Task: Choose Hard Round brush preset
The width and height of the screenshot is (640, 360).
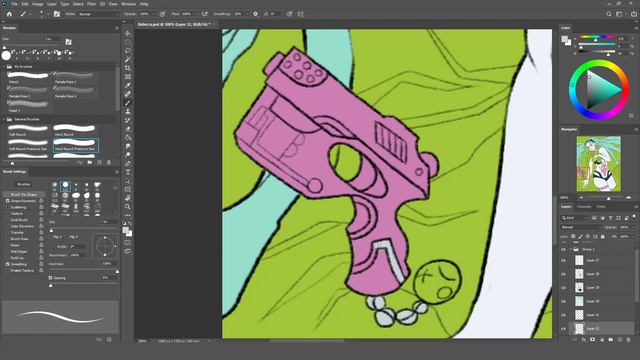Action: point(74,130)
